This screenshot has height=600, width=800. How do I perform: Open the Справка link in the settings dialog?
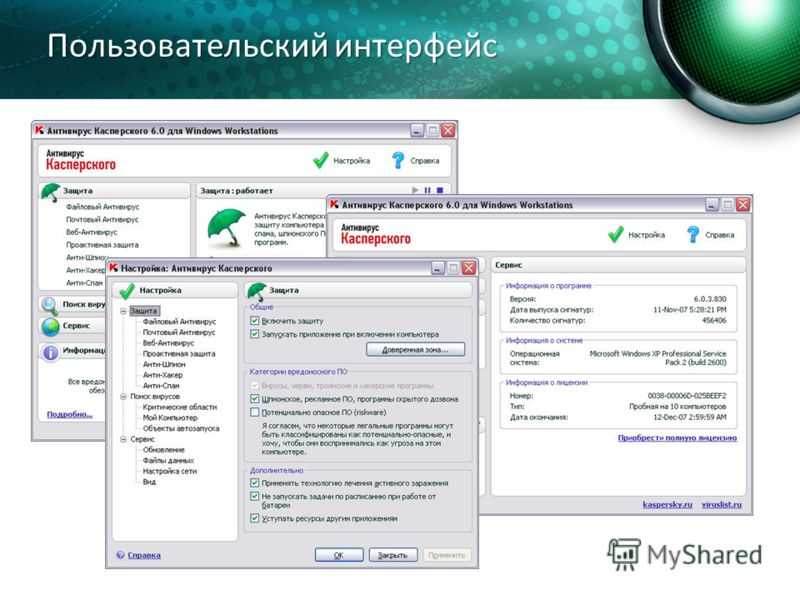click(144, 555)
